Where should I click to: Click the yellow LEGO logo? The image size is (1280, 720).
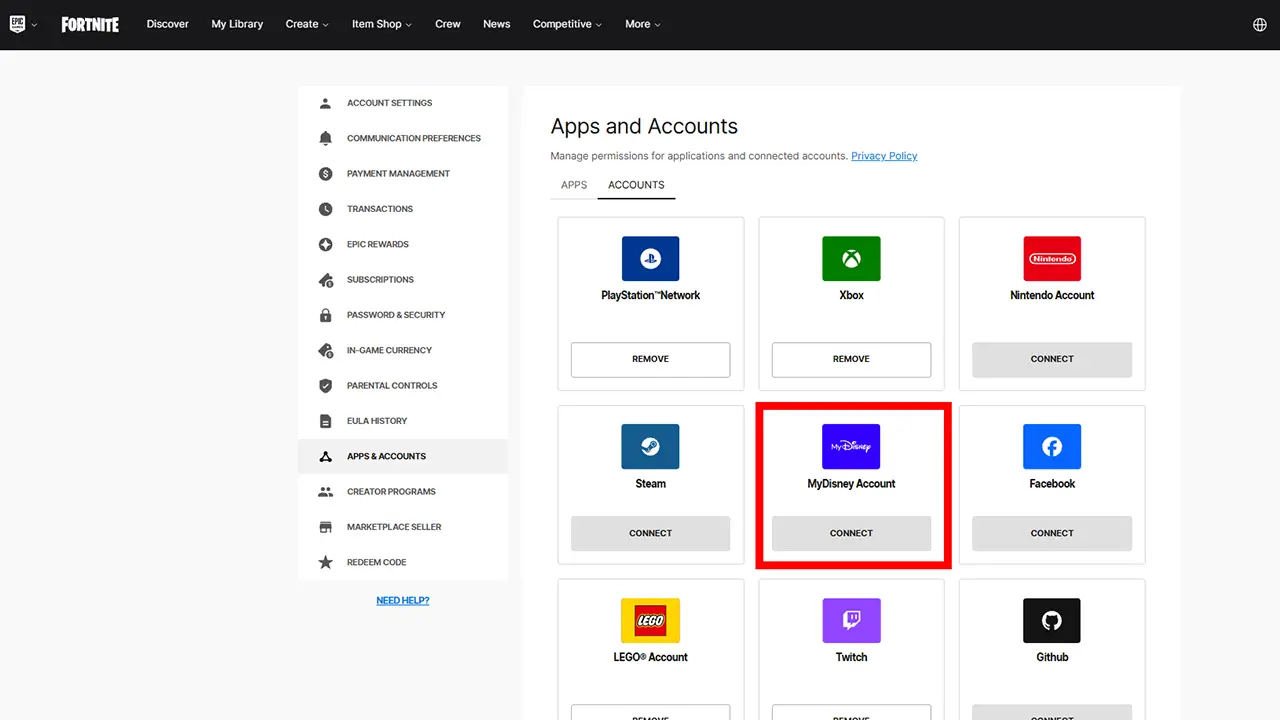tap(650, 621)
